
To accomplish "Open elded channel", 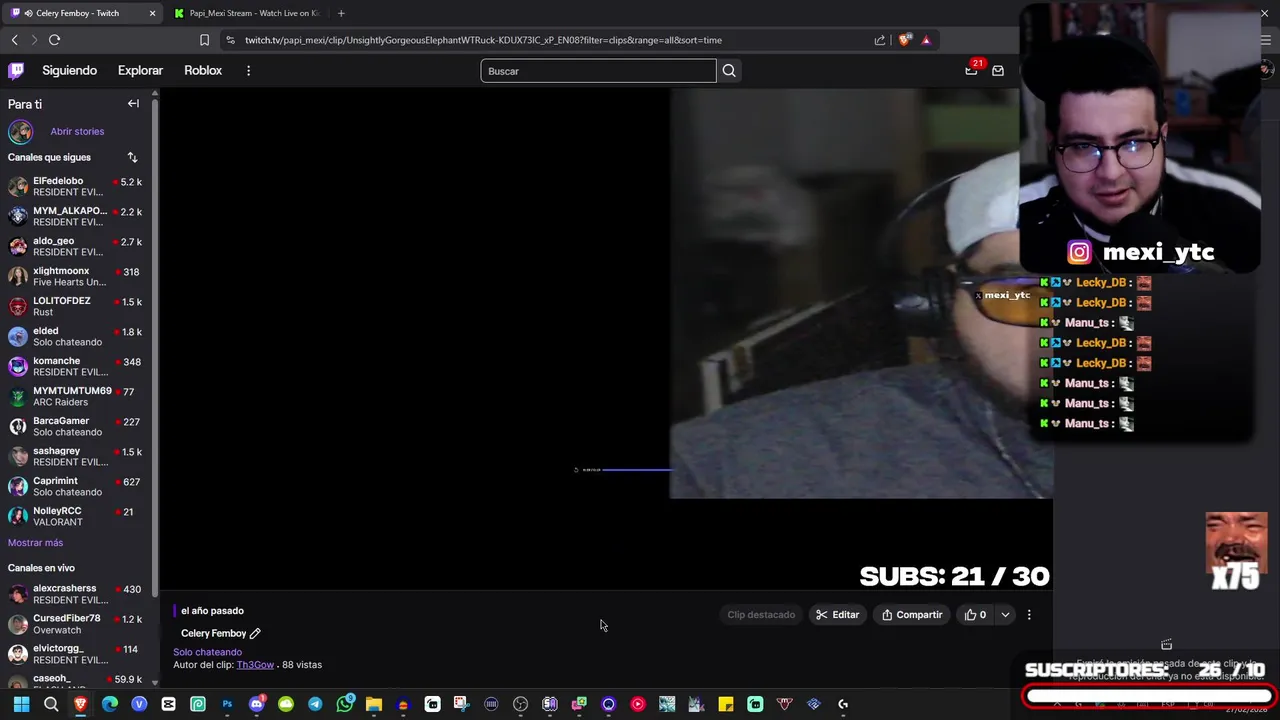I will pyautogui.click(x=76, y=336).
